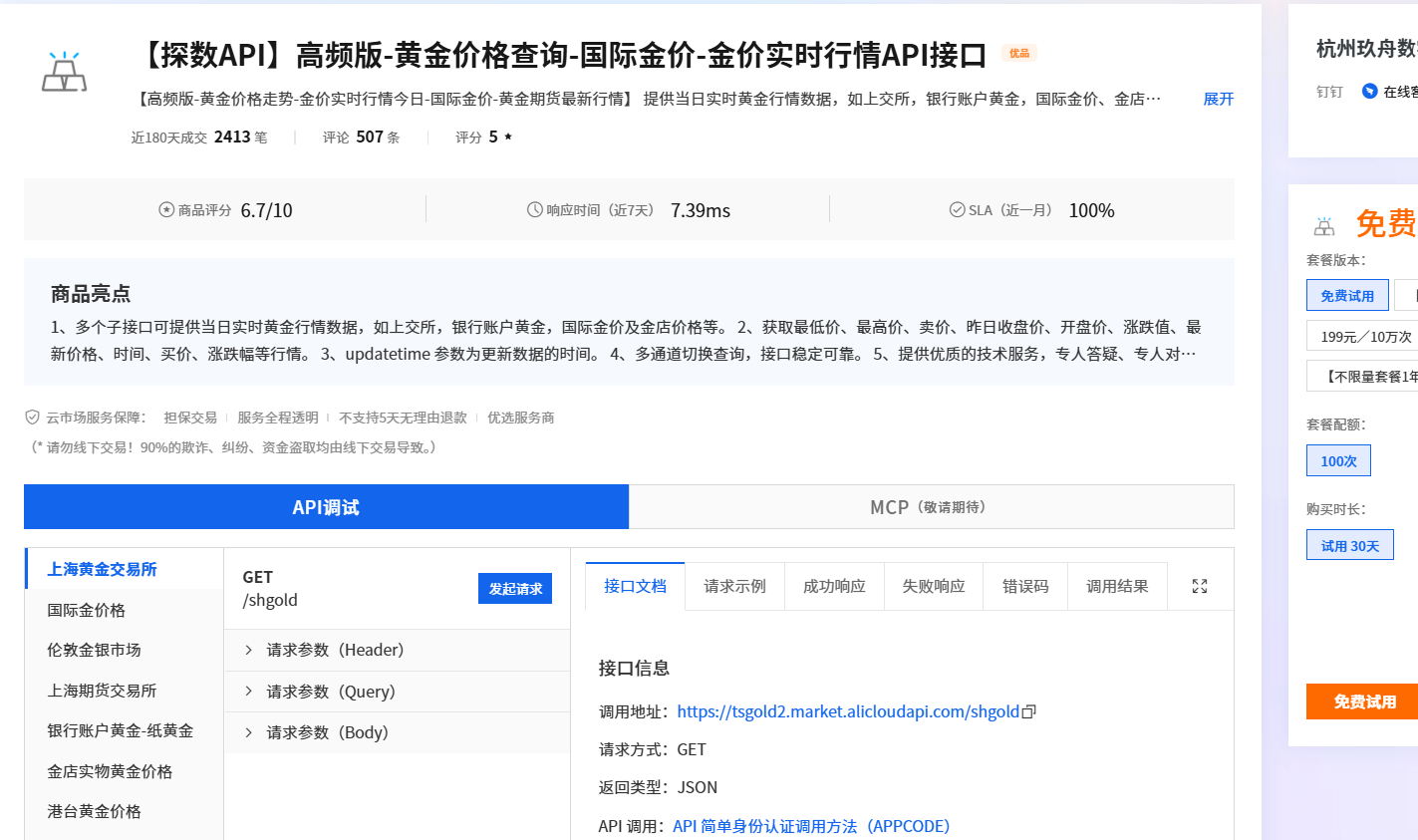Switch to the MCP tab
Viewport: 1418px width, 840px height.
pos(931,506)
